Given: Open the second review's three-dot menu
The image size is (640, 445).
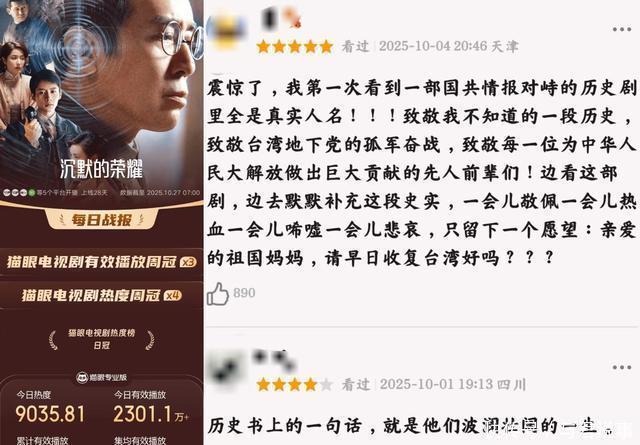Looking at the screenshot, I should tap(622, 367).
